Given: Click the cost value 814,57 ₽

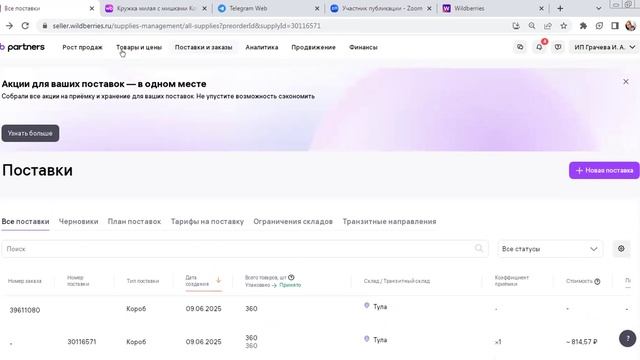Looking at the screenshot, I should coord(582,342).
